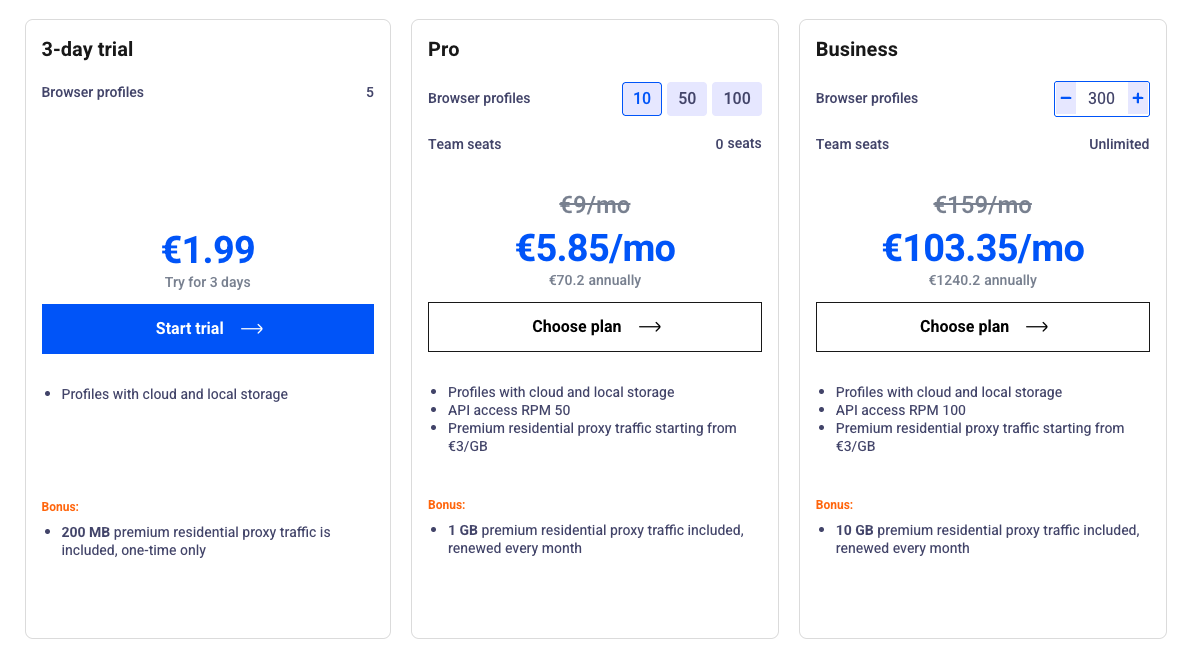Click the Business profiles quantity field showing 300
The height and width of the screenshot is (653, 1196).
point(1101,99)
